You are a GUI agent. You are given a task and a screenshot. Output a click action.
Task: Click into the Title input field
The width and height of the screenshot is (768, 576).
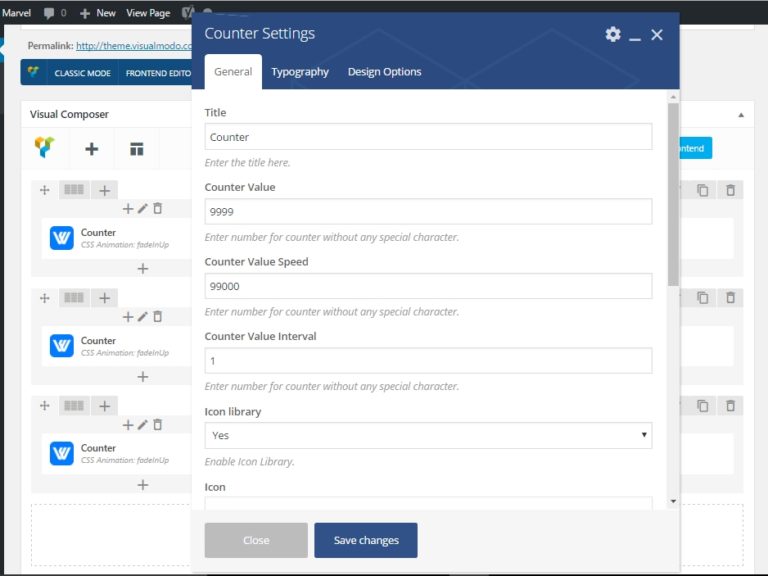click(428, 137)
